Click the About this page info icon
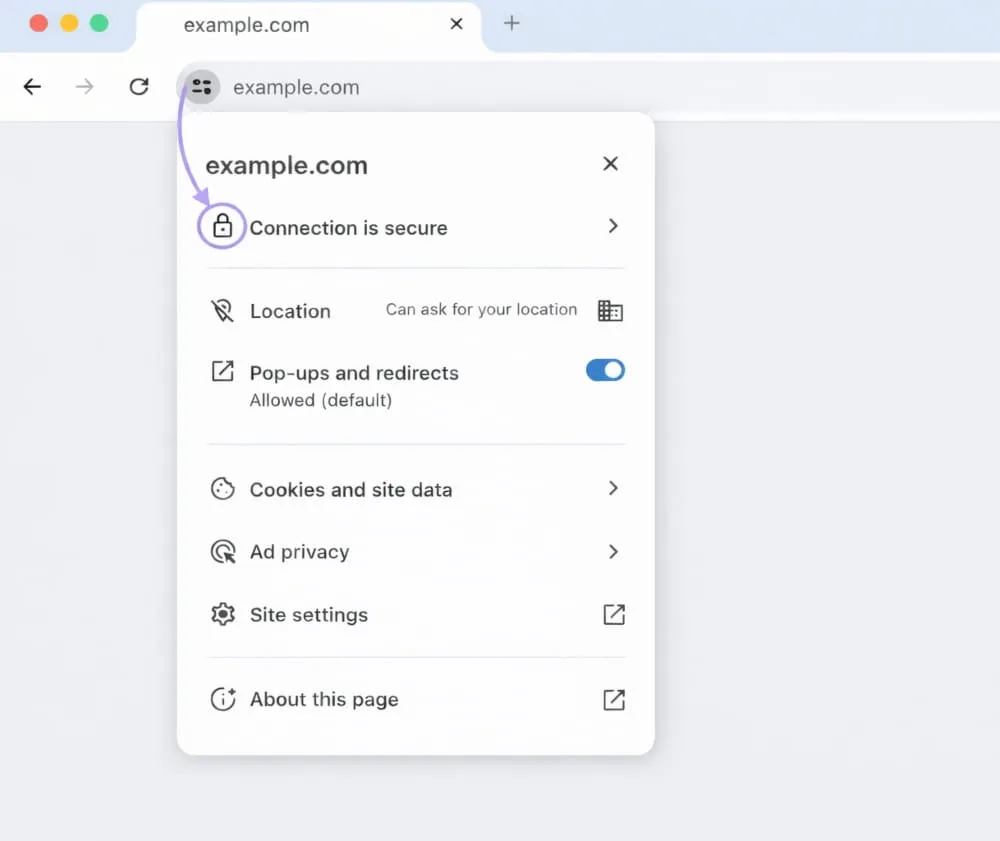Image resolution: width=1000 pixels, height=841 pixels. click(223, 699)
